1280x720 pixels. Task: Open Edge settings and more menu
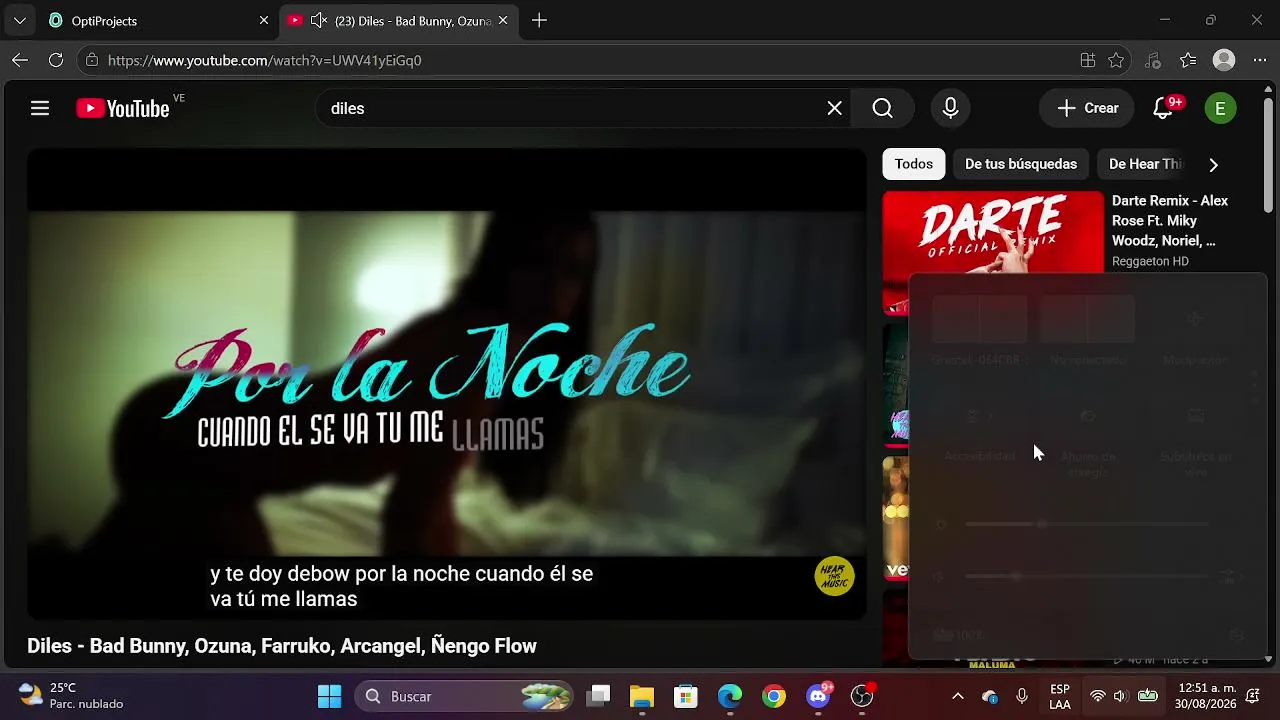[1259, 60]
